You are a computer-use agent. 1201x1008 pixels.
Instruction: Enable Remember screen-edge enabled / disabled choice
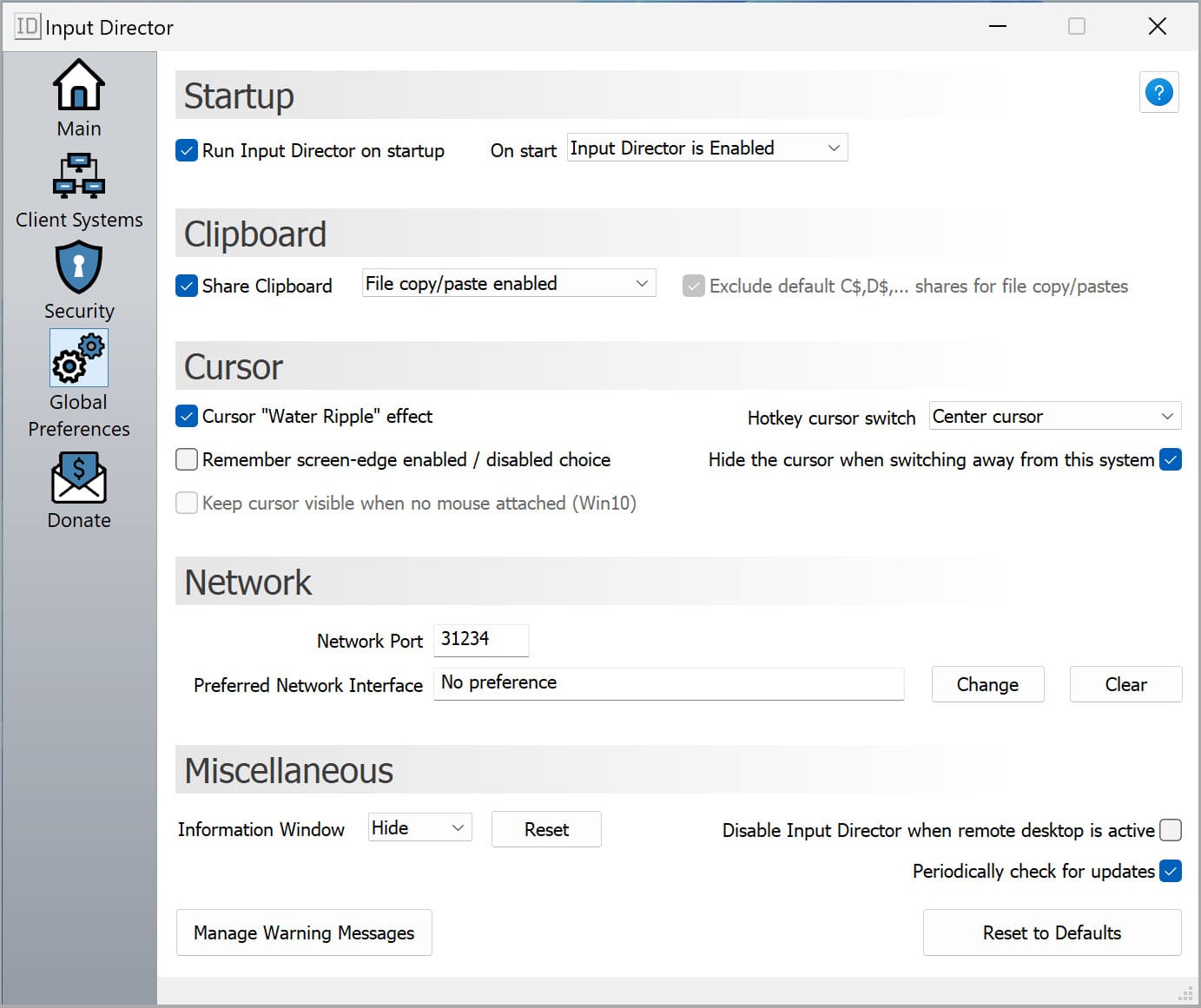click(x=187, y=459)
